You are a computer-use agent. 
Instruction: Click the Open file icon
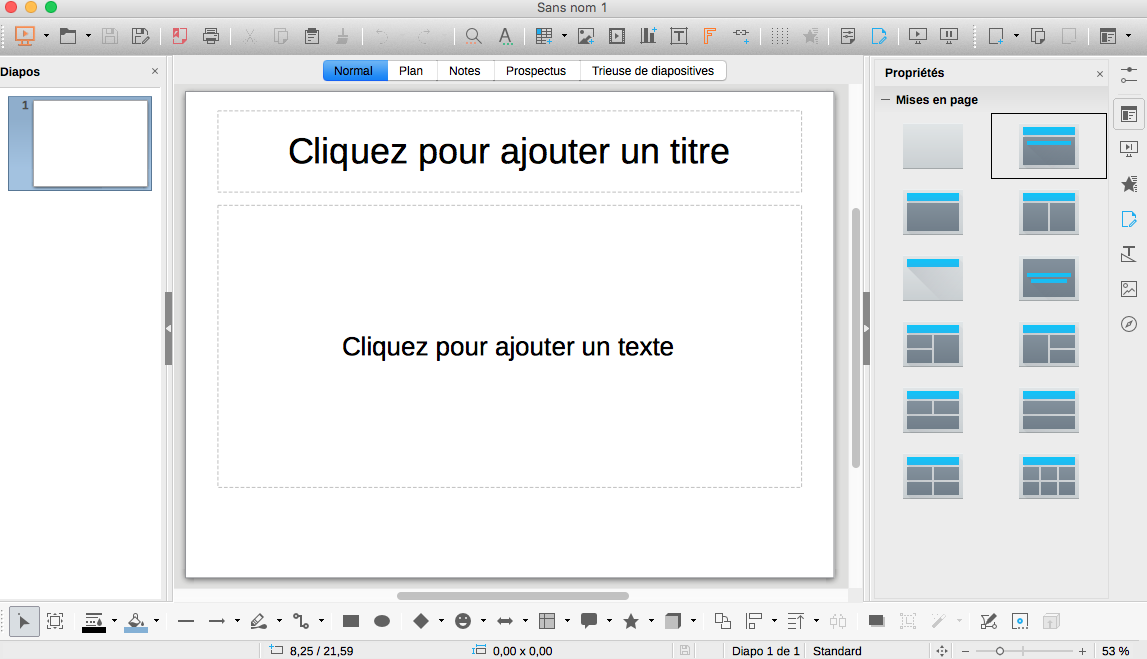pos(68,36)
